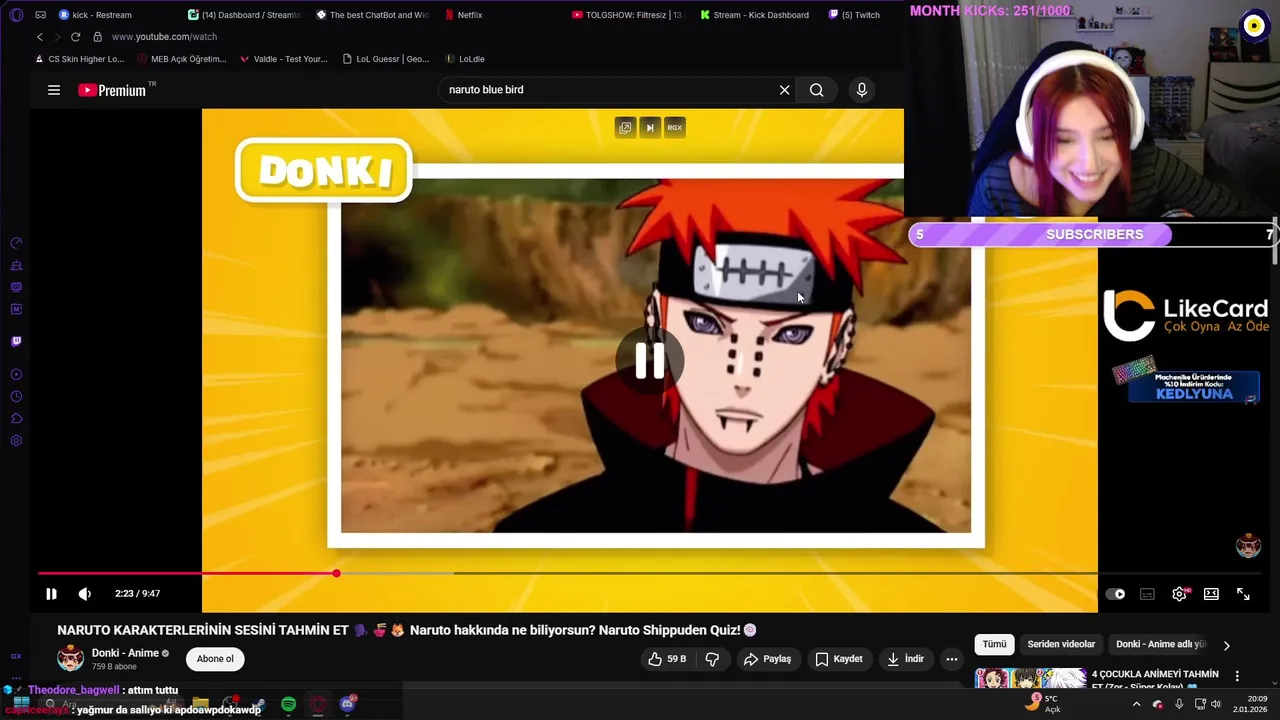Show hidden tray icons chevron

(x=1136, y=704)
